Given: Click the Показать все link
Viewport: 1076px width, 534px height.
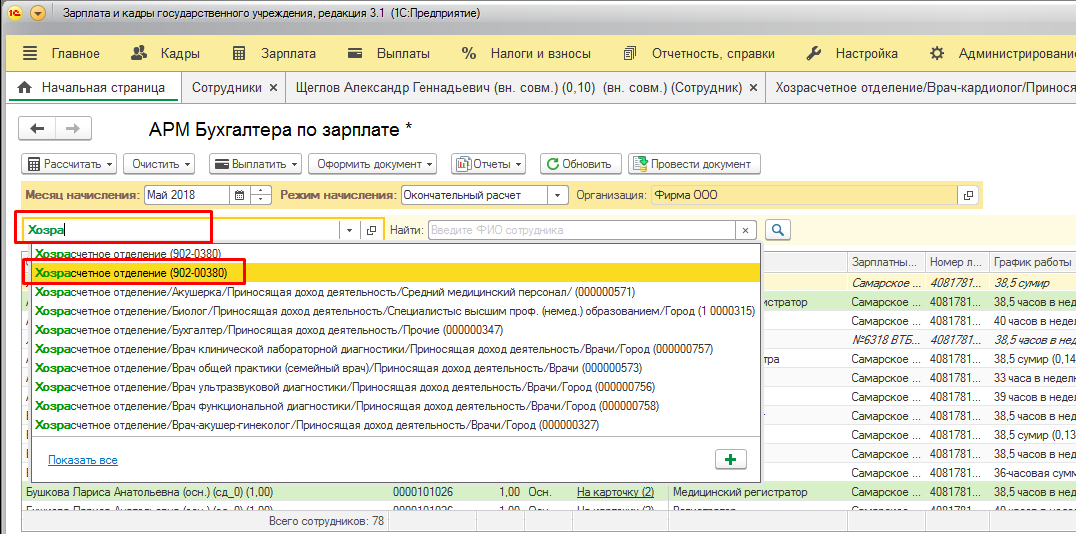Looking at the screenshot, I should (x=82, y=460).
